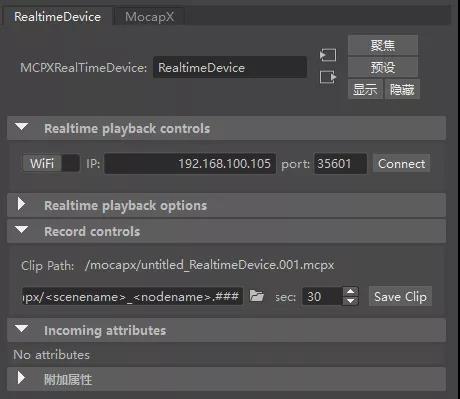Click the 预设 presets button

point(383,67)
